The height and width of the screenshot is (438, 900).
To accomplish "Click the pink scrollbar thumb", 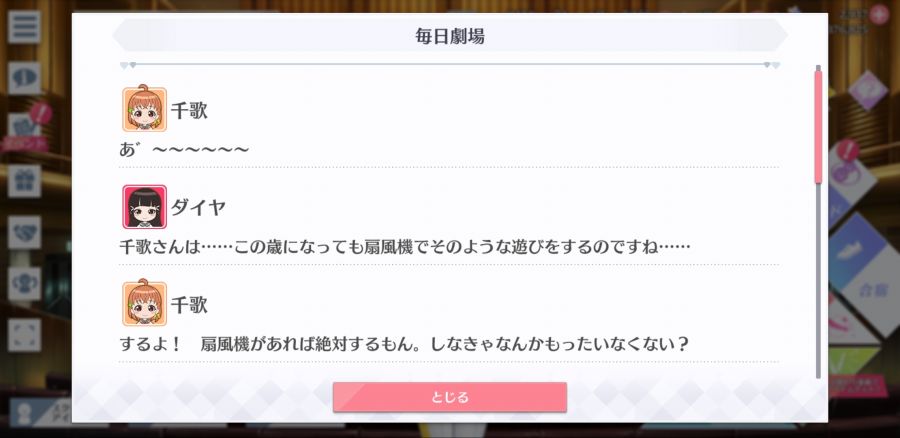I will tap(818, 126).
